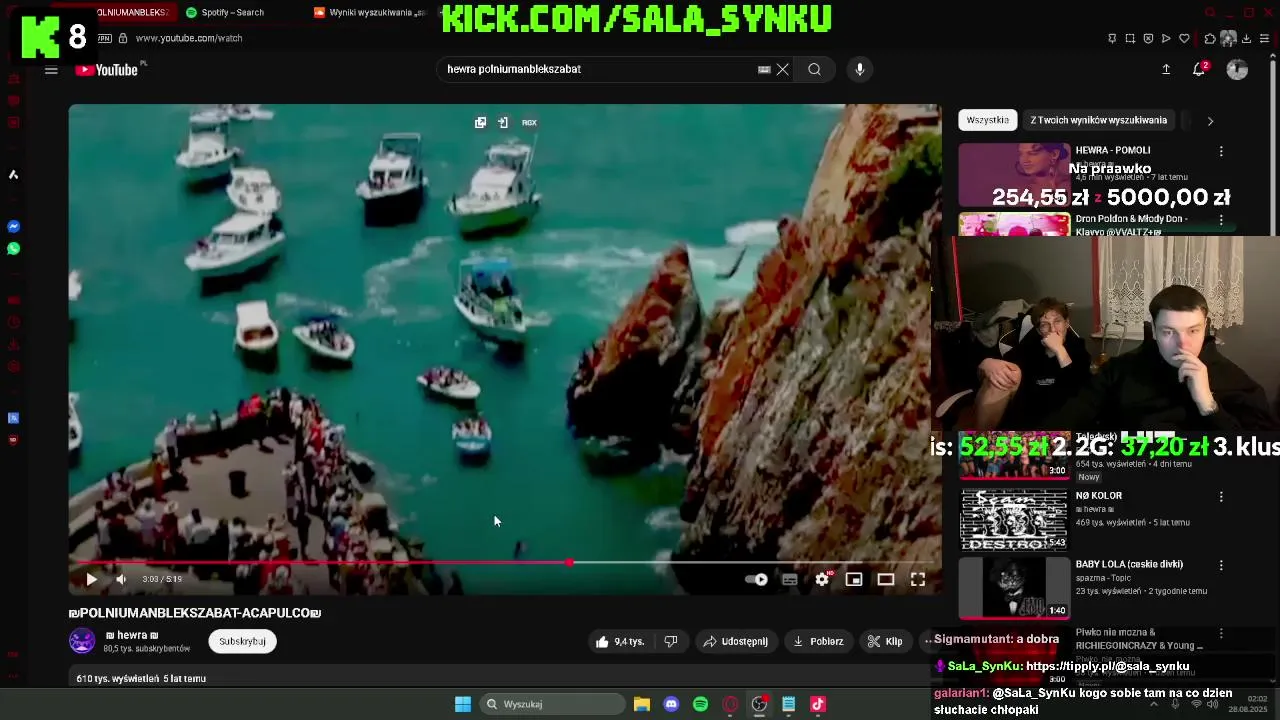Open WhatsApp in the browser sidebar
The width and height of the screenshot is (1280, 720).
point(13,249)
